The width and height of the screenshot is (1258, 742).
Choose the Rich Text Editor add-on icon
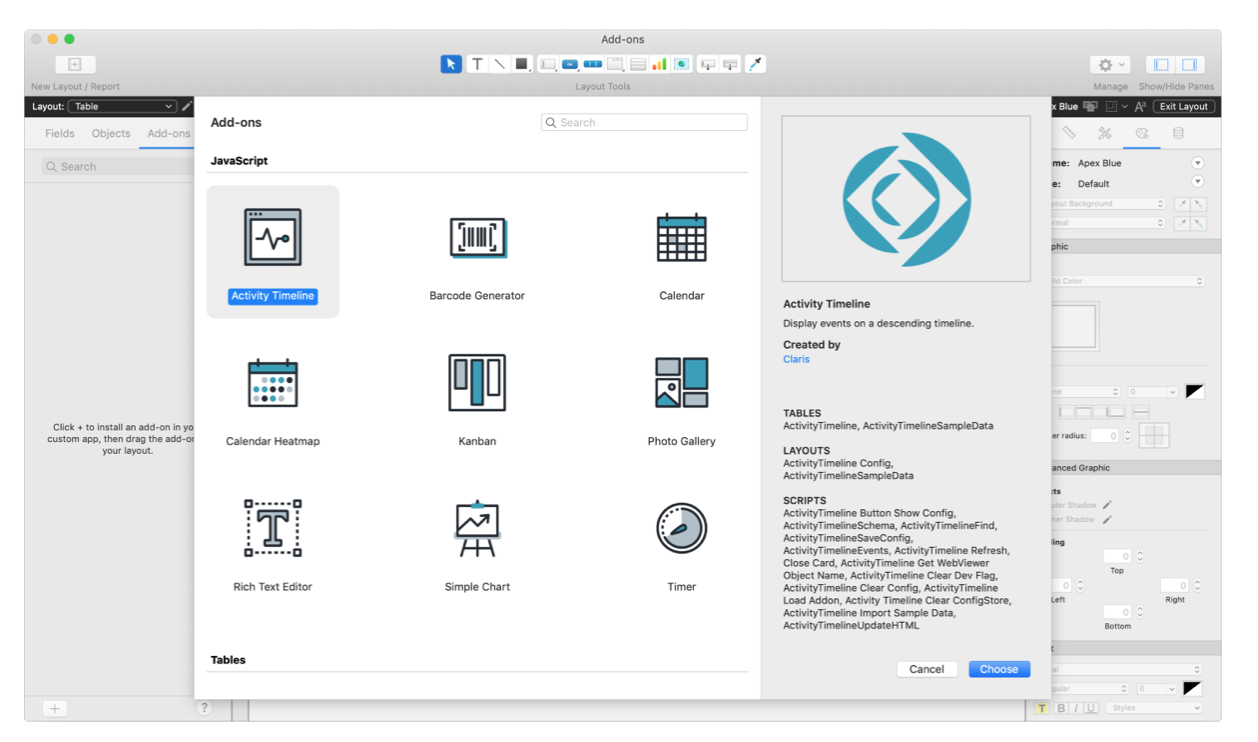[x=273, y=528]
